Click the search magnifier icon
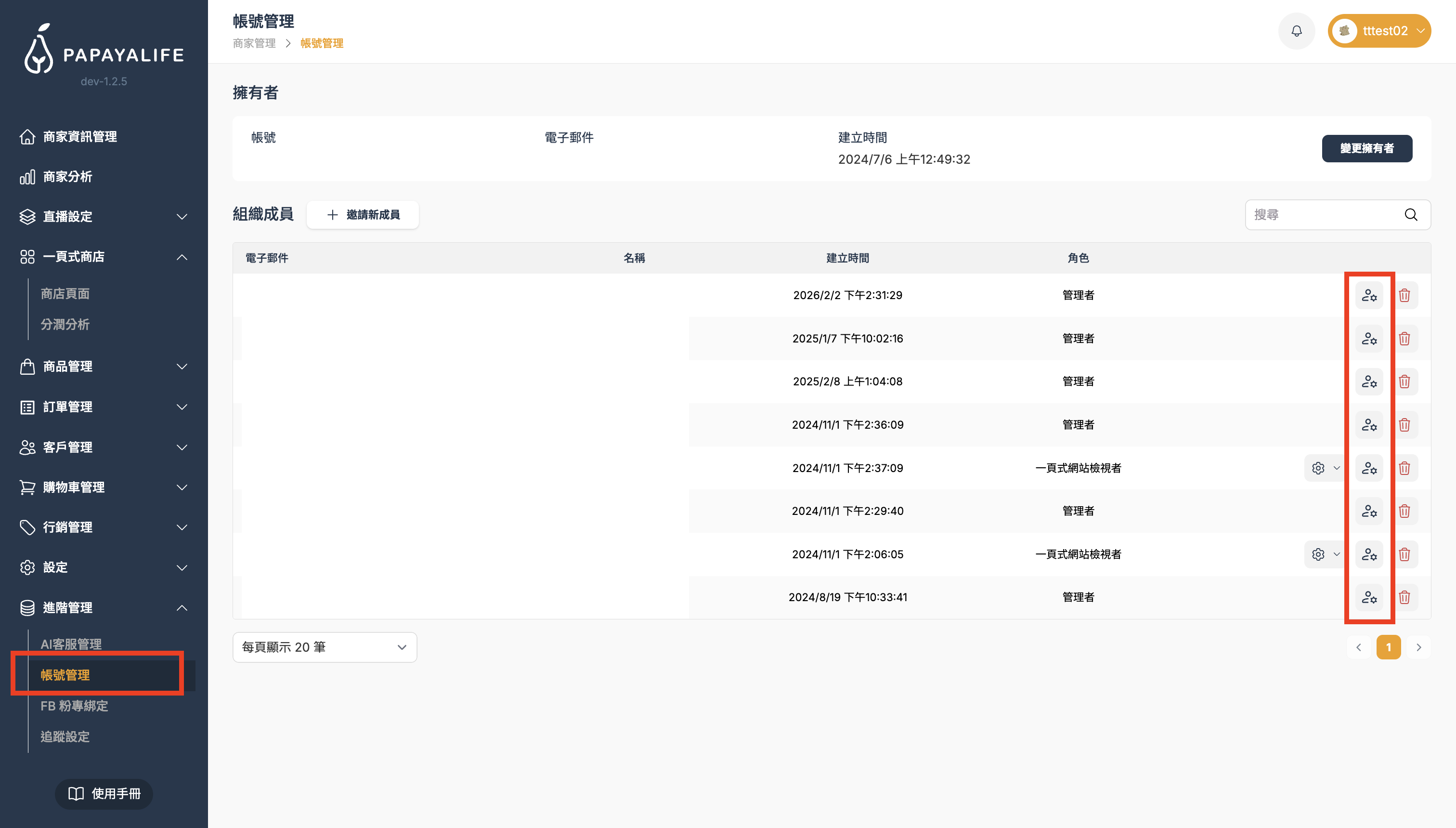The height and width of the screenshot is (828, 1456). click(1411, 214)
